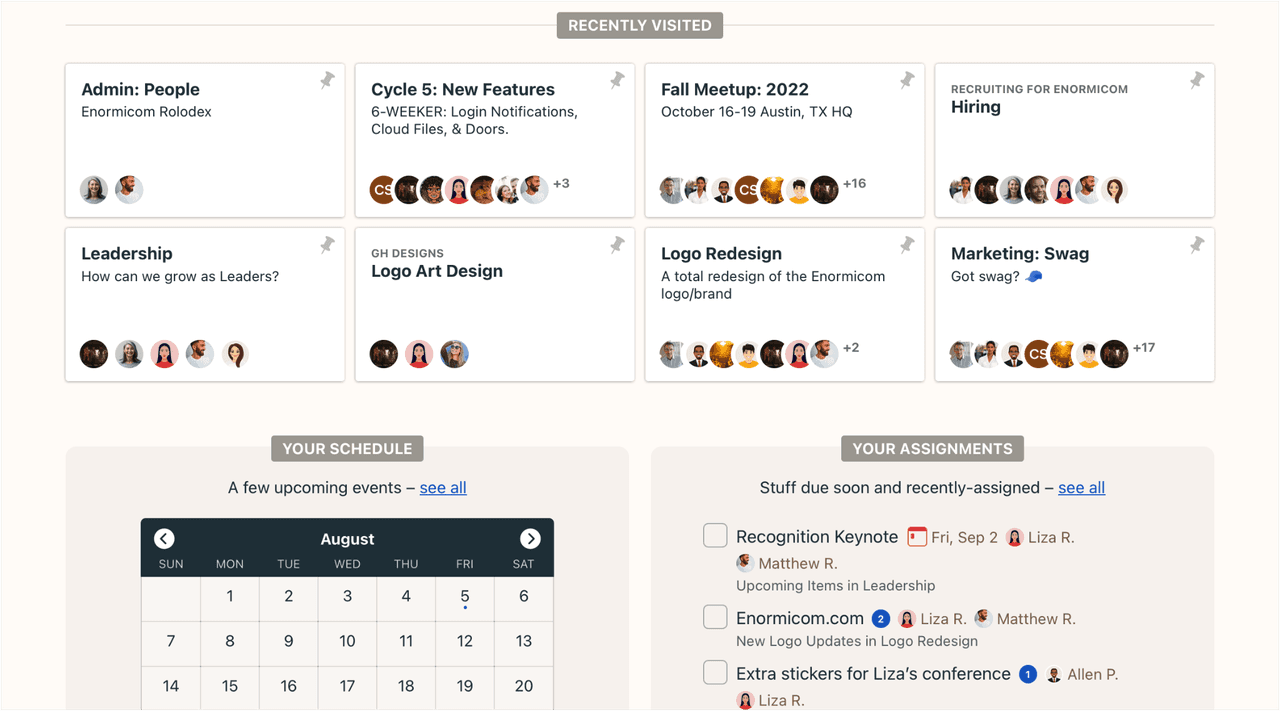Open Liza R.'s avatar on Recognition Keynote
Viewport: 1280px width, 711px height.
coord(1014,536)
